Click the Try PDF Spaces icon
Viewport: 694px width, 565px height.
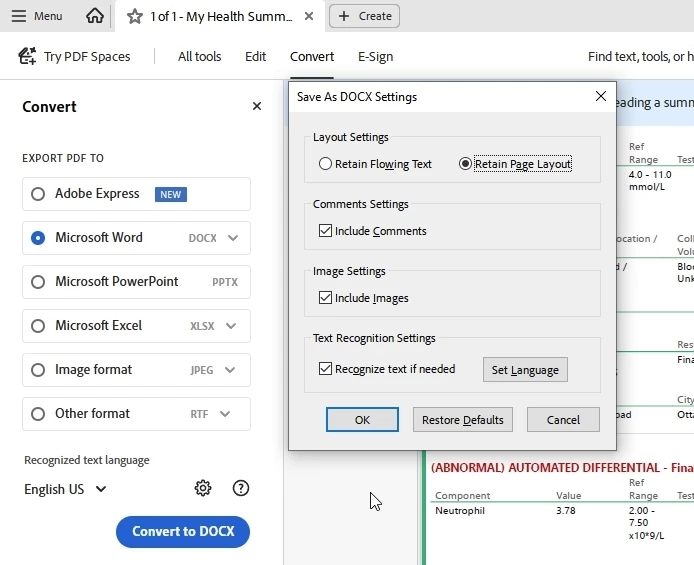[x=27, y=56]
